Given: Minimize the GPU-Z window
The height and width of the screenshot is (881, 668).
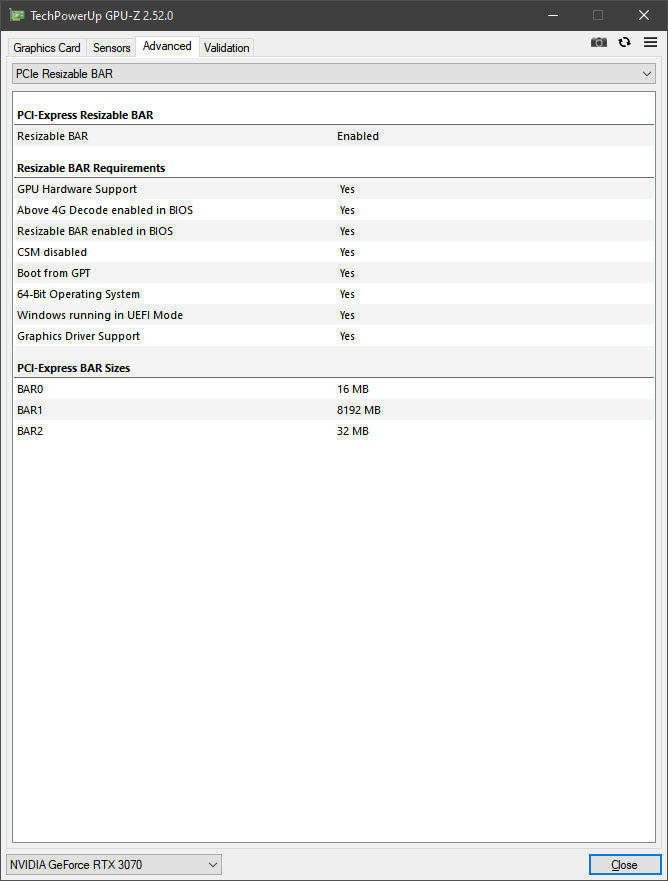Looking at the screenshot, I should 553,15.
